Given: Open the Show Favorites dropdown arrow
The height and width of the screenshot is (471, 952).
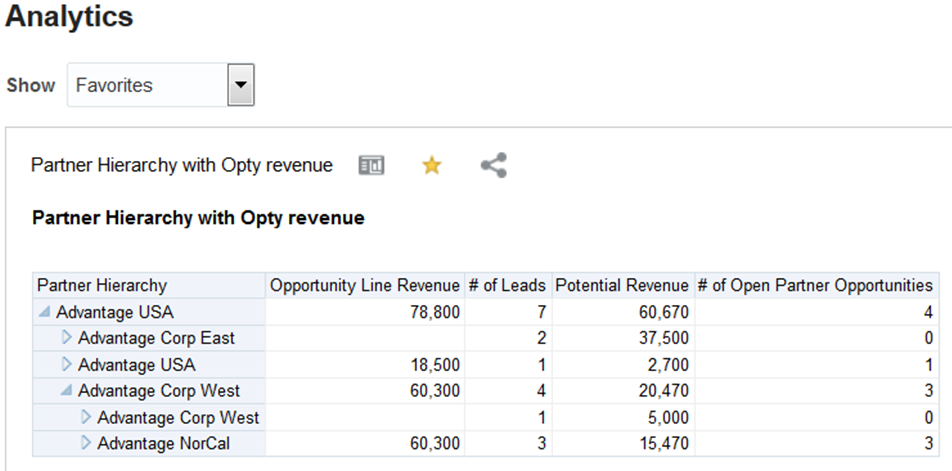Looking at the screenshot, I should pyautogui.click(x=240, y=85).
